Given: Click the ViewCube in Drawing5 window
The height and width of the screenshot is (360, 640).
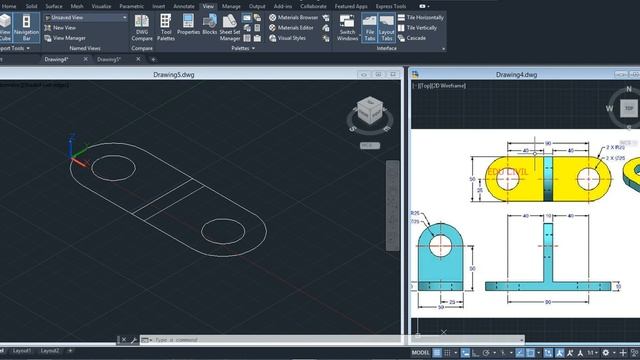Looking at the screenshot, I should tap(370, 110).
